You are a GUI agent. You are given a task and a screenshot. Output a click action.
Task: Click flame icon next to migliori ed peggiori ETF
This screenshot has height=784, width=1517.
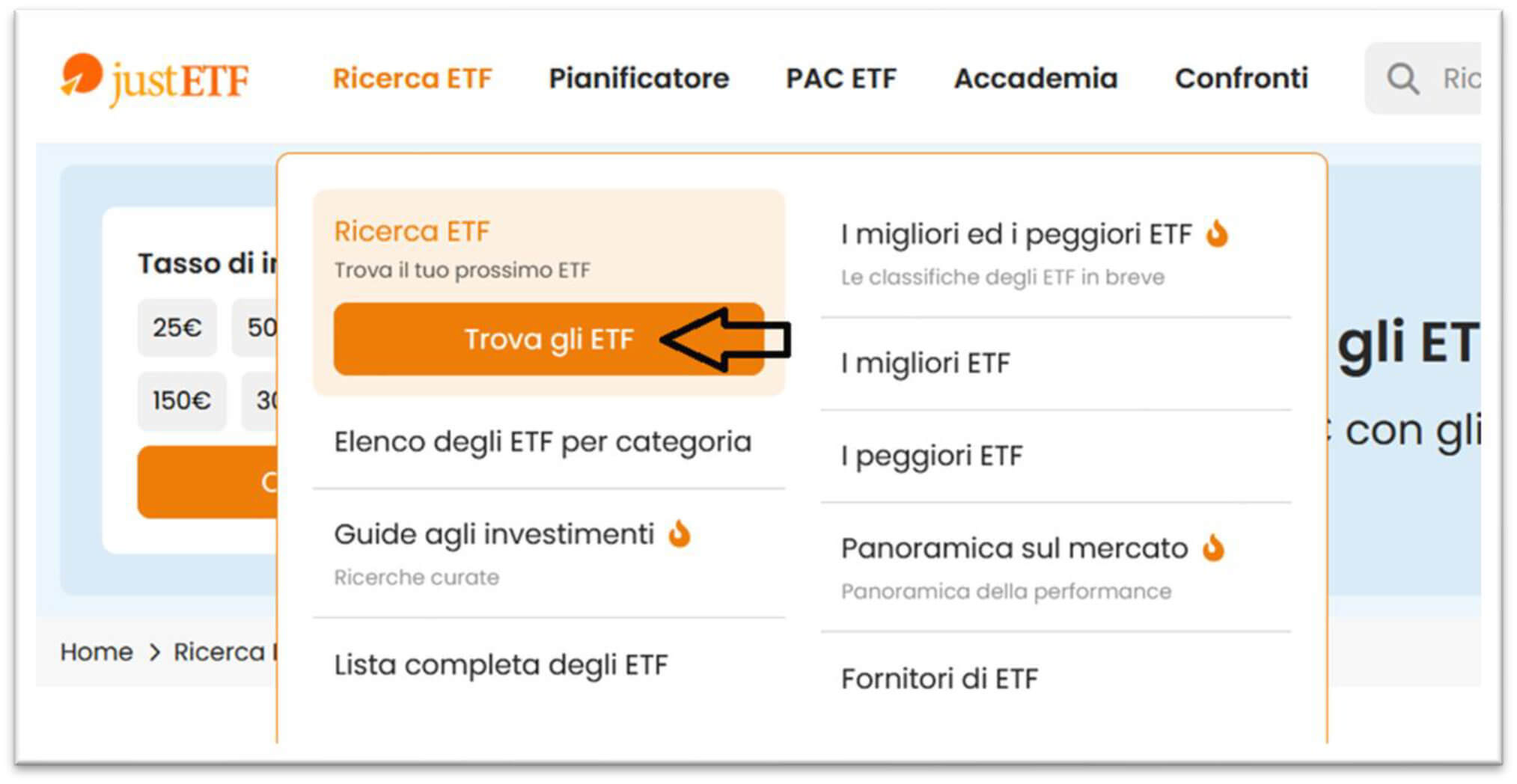point(1217,234)
